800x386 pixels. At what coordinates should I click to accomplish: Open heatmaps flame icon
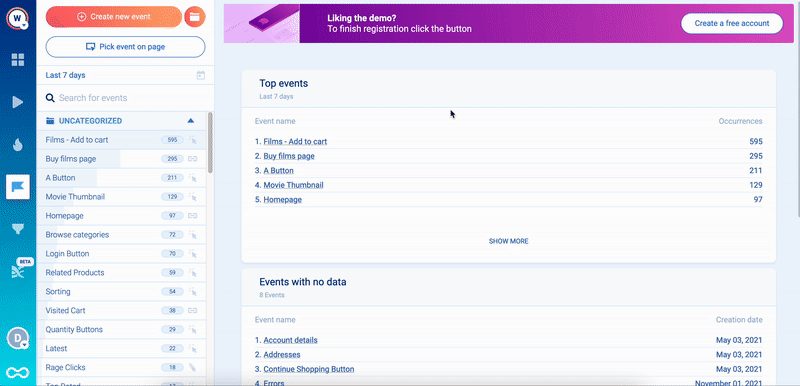[18, 145]
